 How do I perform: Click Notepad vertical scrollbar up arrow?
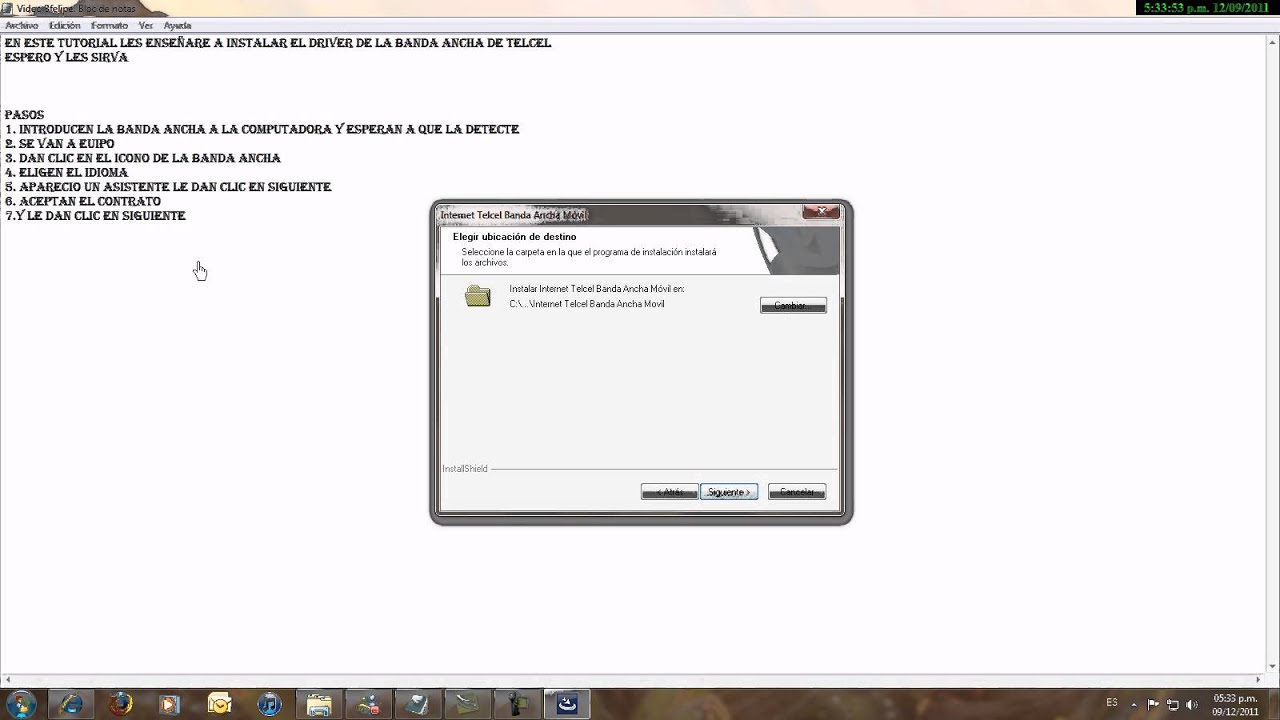[x=1271, y=44]
